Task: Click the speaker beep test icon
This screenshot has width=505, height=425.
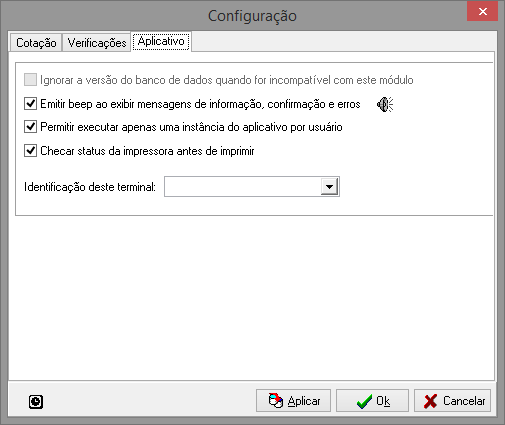Action: pyautogui.click(x=385, y=105)
